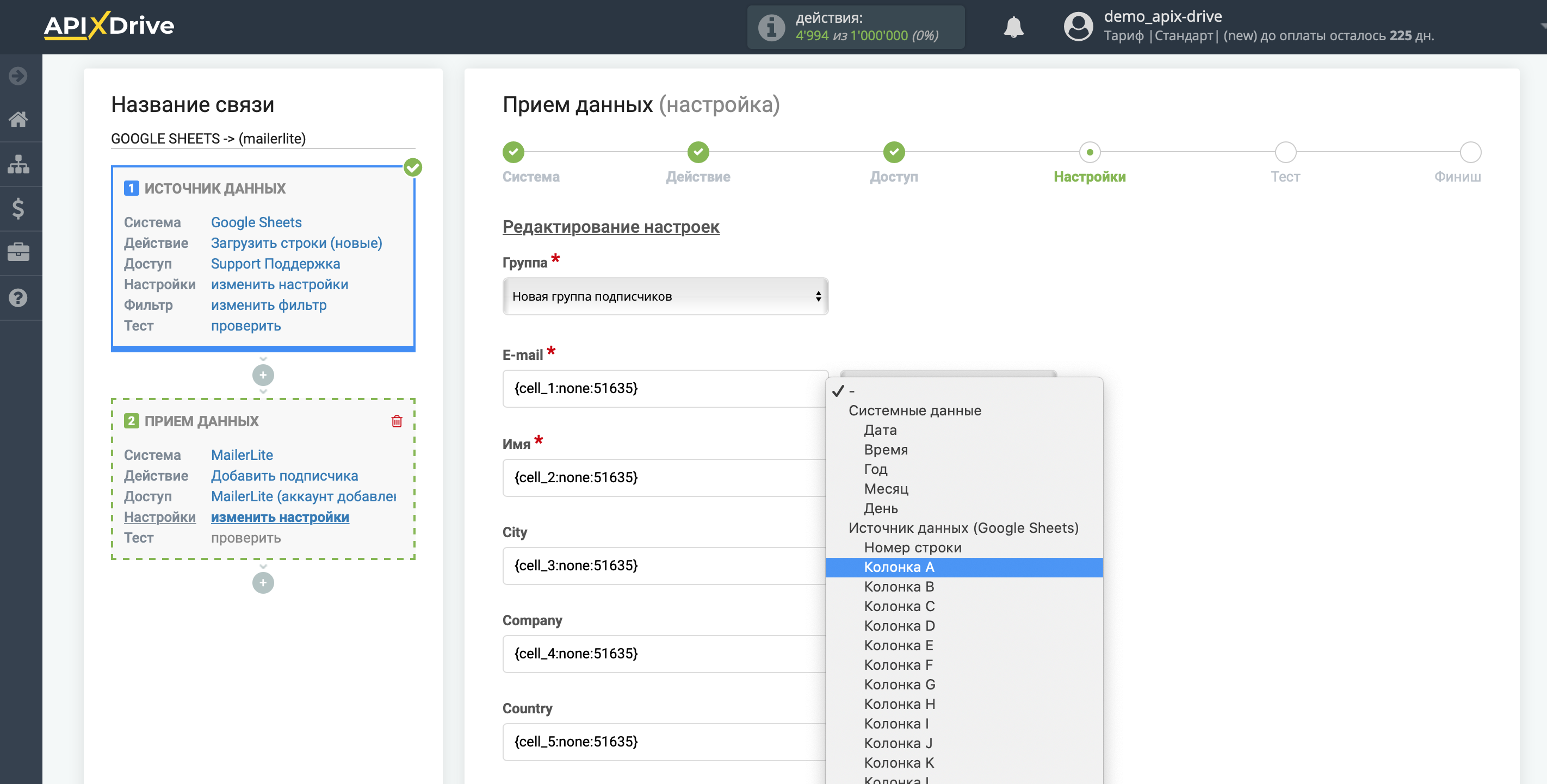
Task: Open the connections sitemap icon in sidebar
Action: pyautogui.click(x=18, y=164)
